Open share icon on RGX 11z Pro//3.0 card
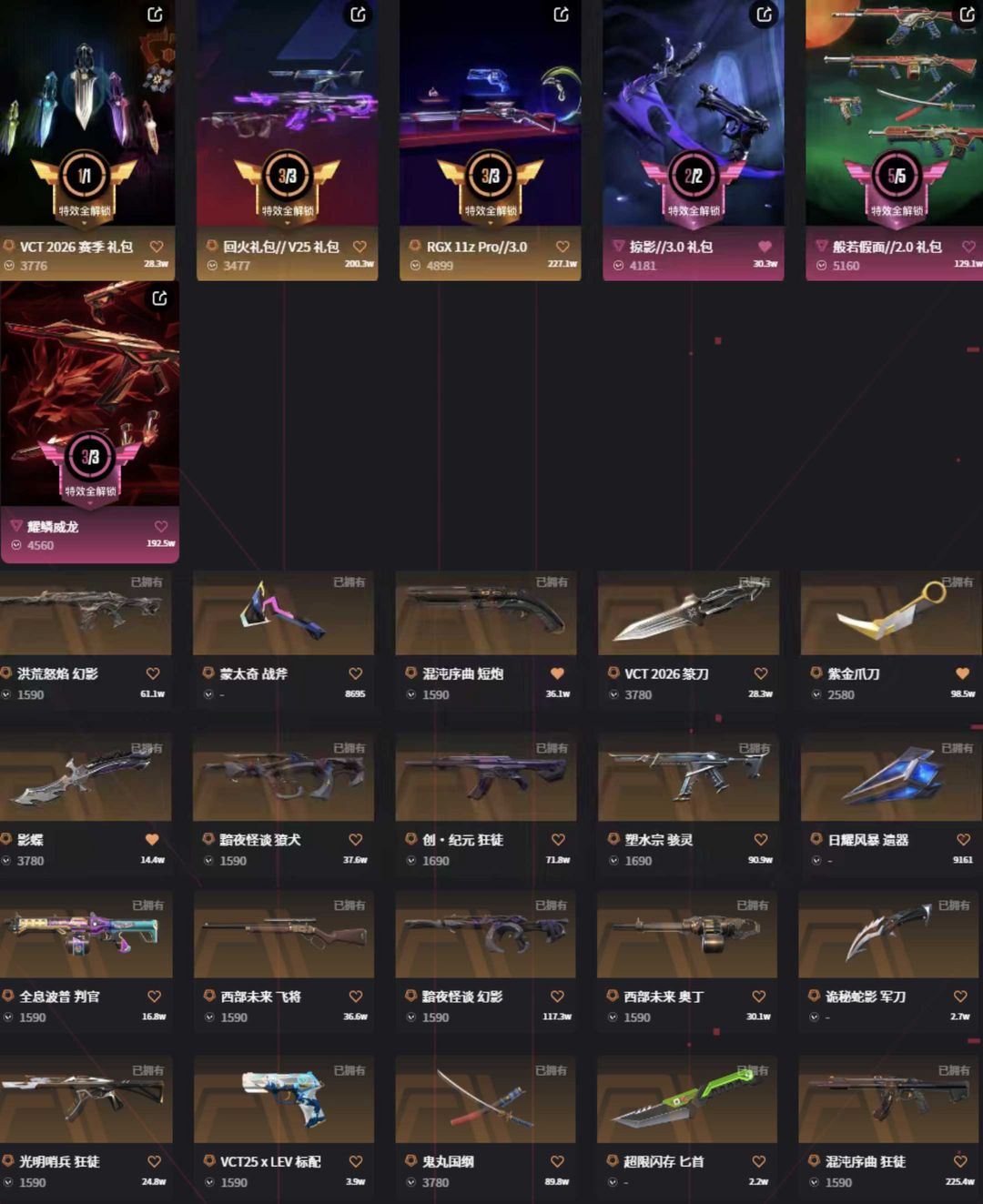This screenshot has height=1204, width=983. [x=562, y=14]
